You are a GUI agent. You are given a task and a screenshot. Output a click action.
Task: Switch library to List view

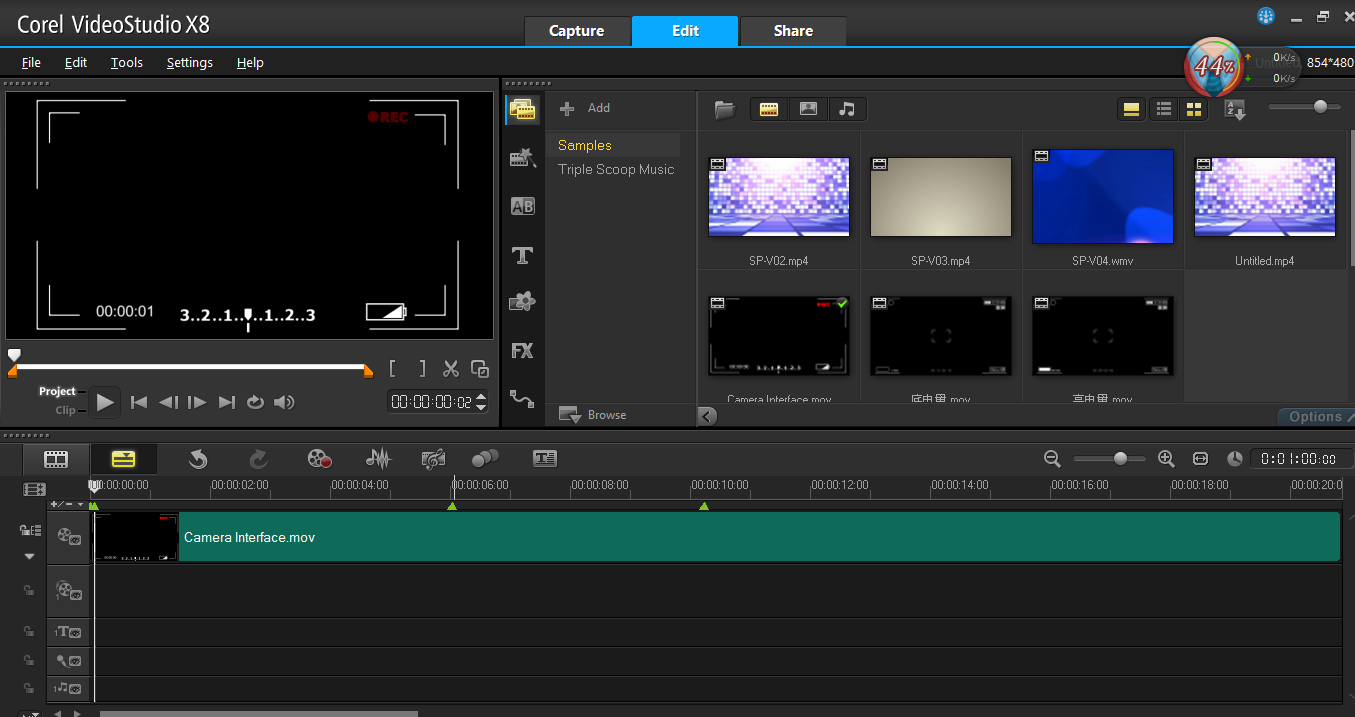1164,109
